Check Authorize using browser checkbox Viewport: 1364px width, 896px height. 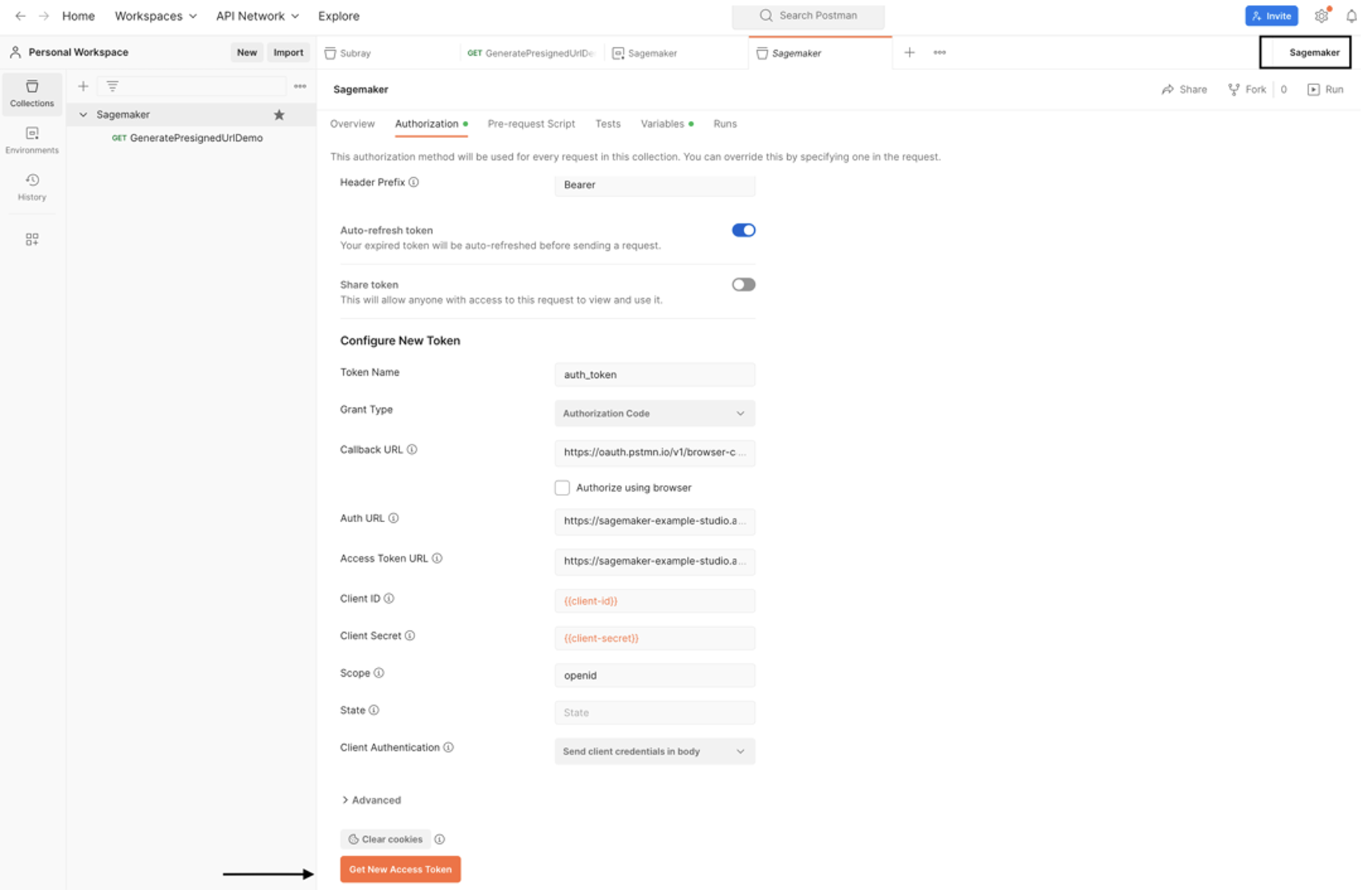562,488
